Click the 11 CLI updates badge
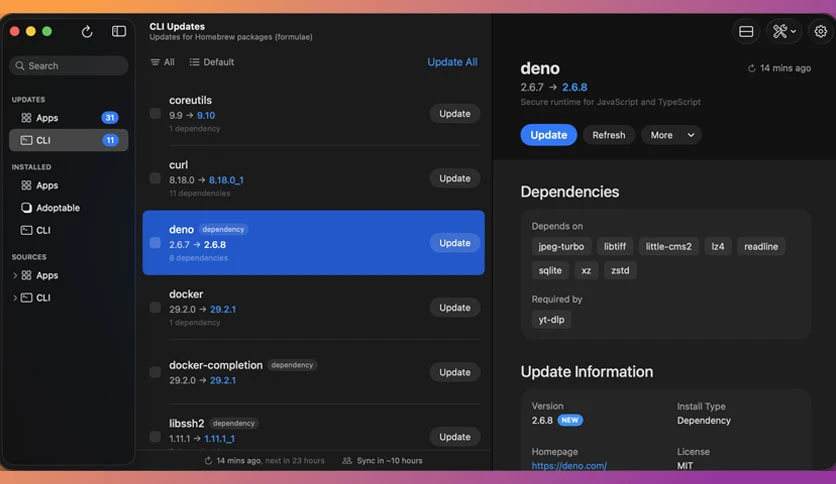The width and height of the screenshot is (836, 484). click(110, 140)
